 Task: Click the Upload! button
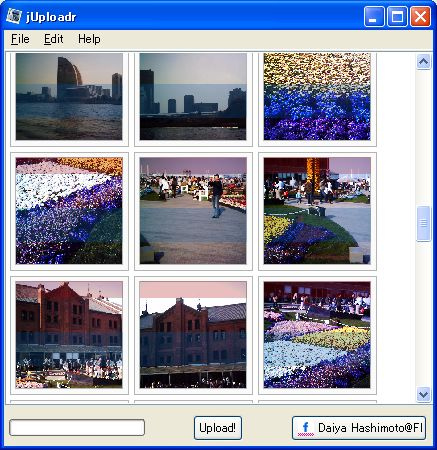[x=218, y=428]
